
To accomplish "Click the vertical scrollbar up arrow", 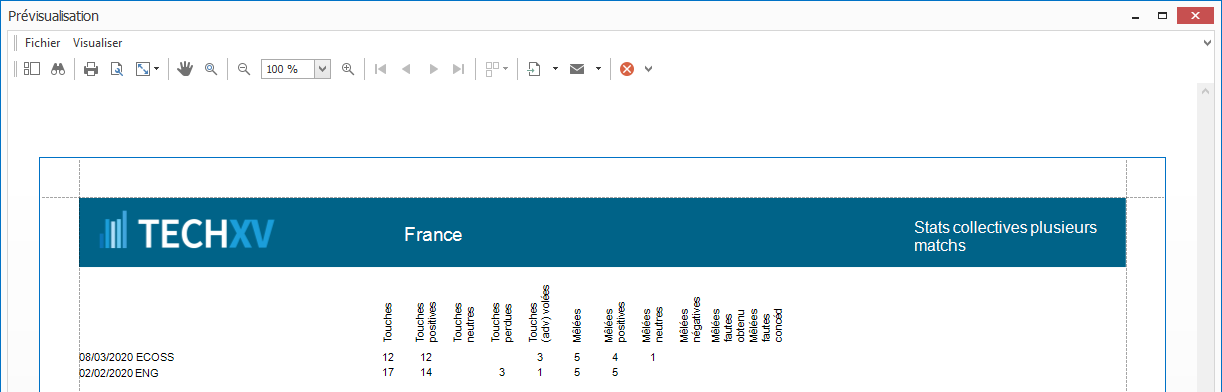I will coord(1205,91).
